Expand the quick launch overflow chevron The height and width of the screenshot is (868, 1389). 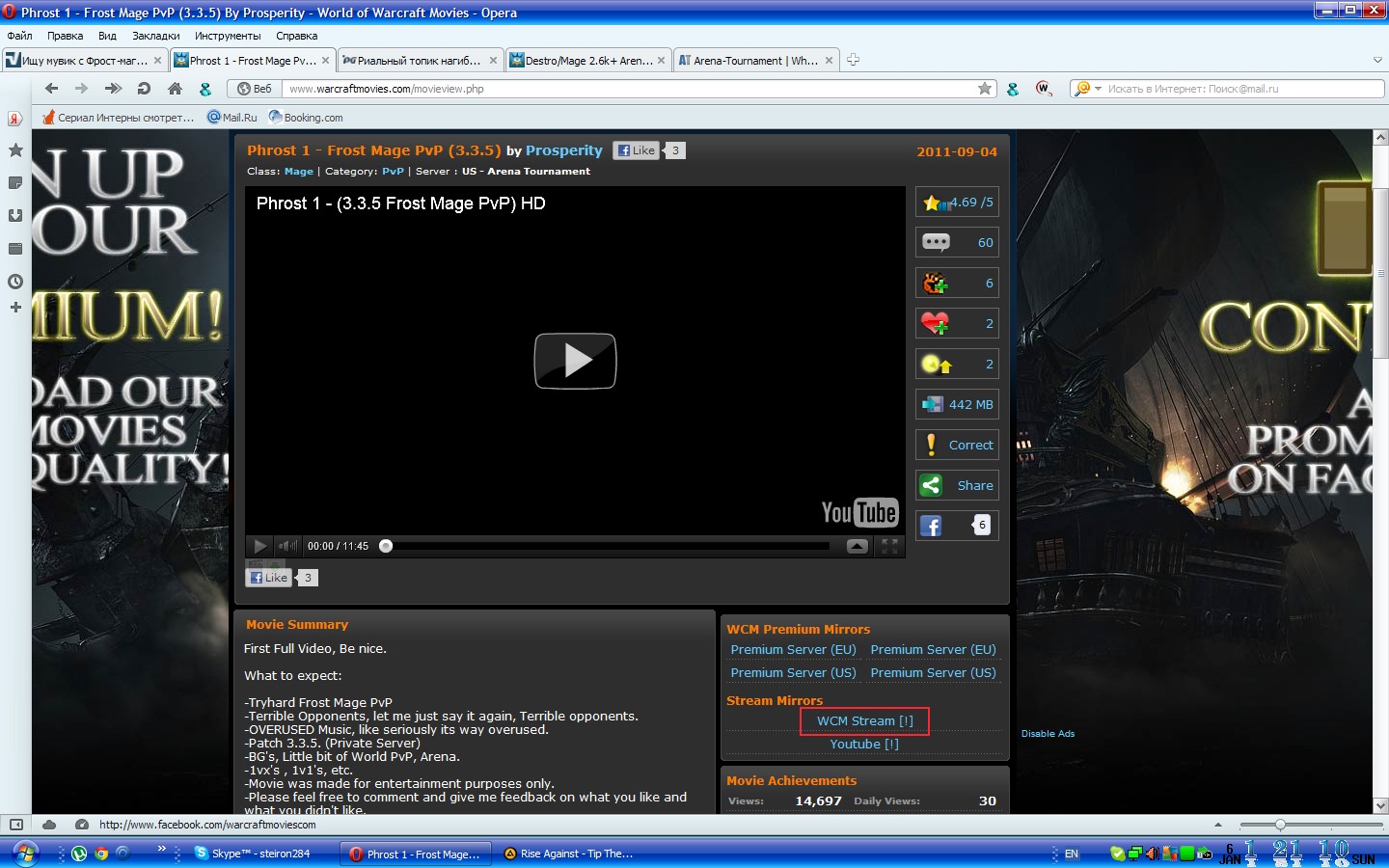click(x=161, y=849)
